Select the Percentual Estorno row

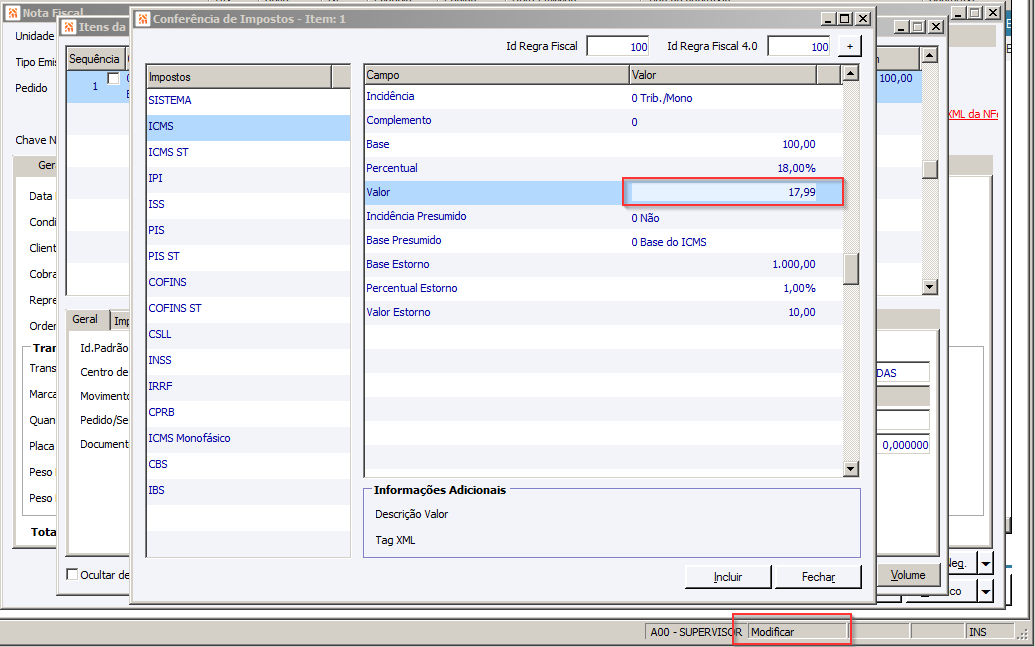click(x=603, y=289)
